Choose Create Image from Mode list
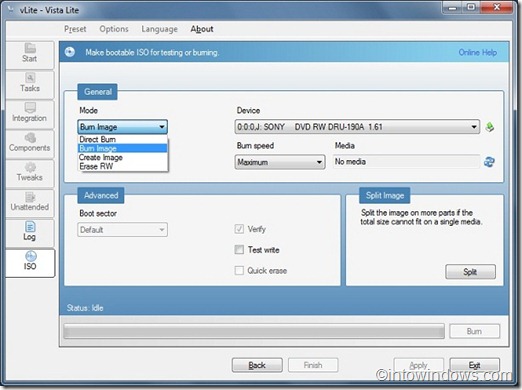This screenshot has height=390, width=522. [123, 157]
